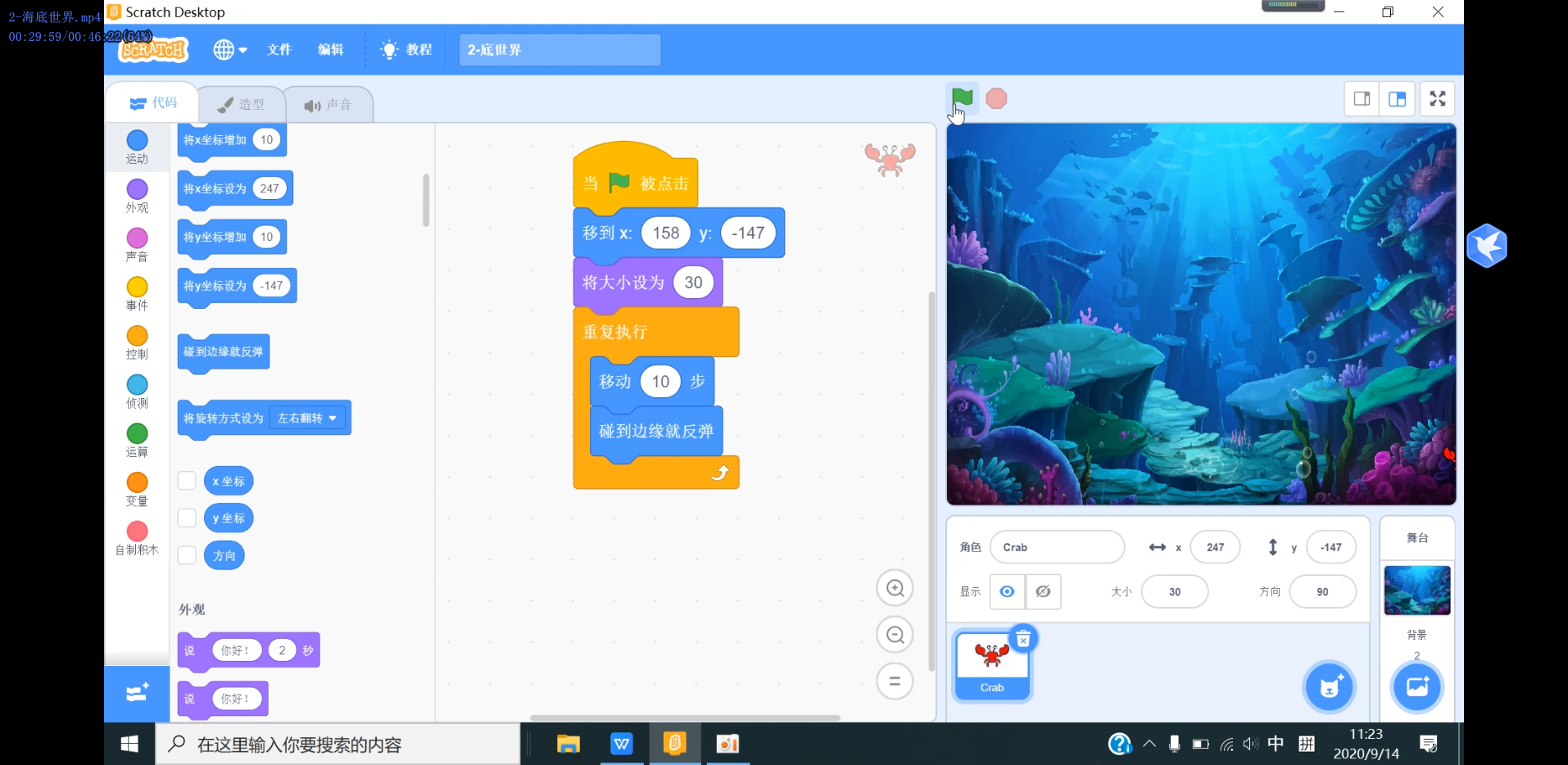
Task: Click the project title input field
Action: pos(560,50)
